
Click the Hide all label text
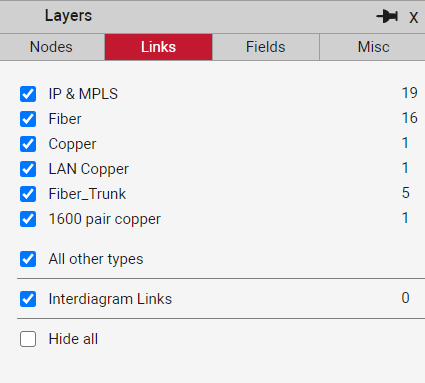73,339
